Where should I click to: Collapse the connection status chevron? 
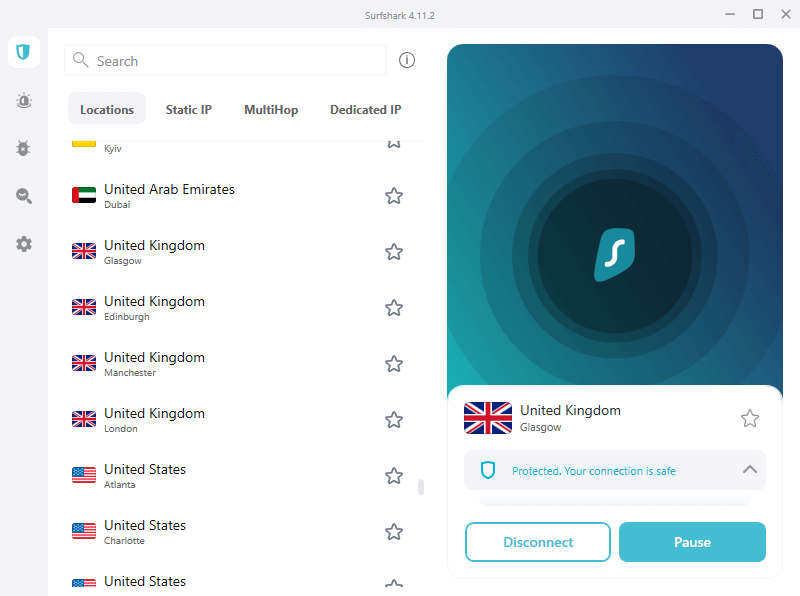click(x=749, y=469)
